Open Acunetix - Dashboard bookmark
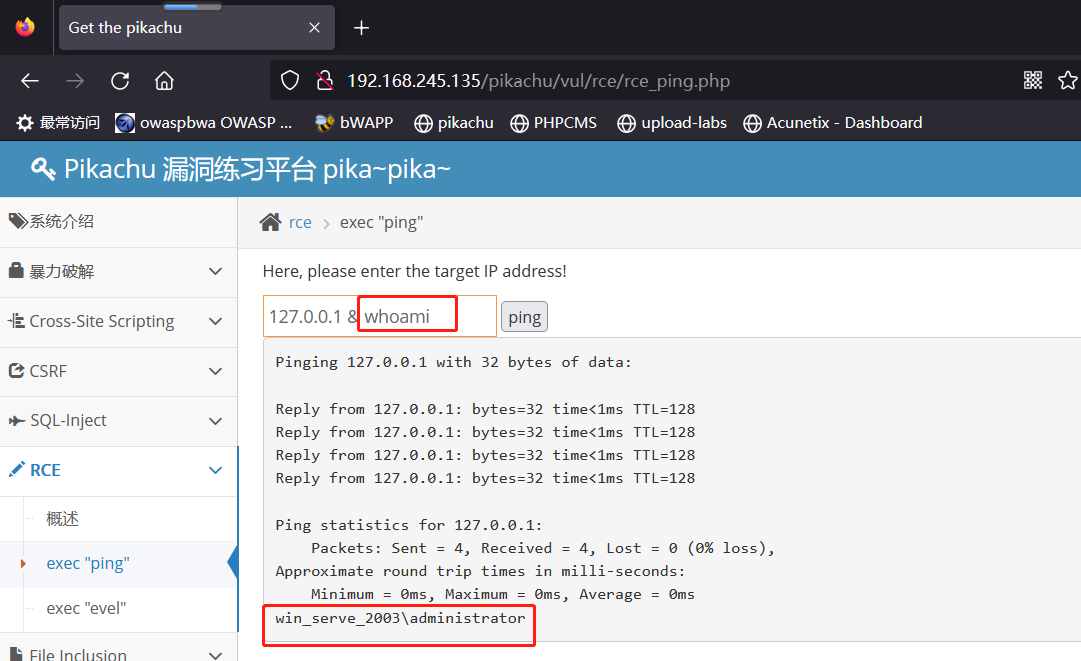 click(833, 123)
